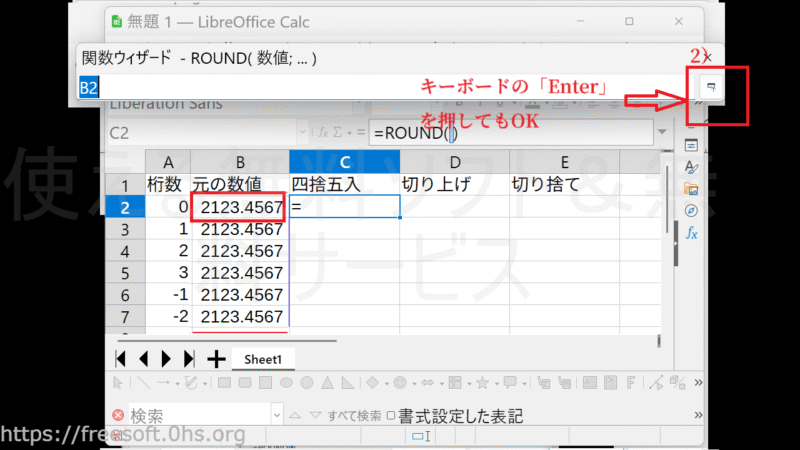This screenshot has height=450, width=800.
Task: Jump to the first sheet arrow
Action: click(x=121, y=359)
